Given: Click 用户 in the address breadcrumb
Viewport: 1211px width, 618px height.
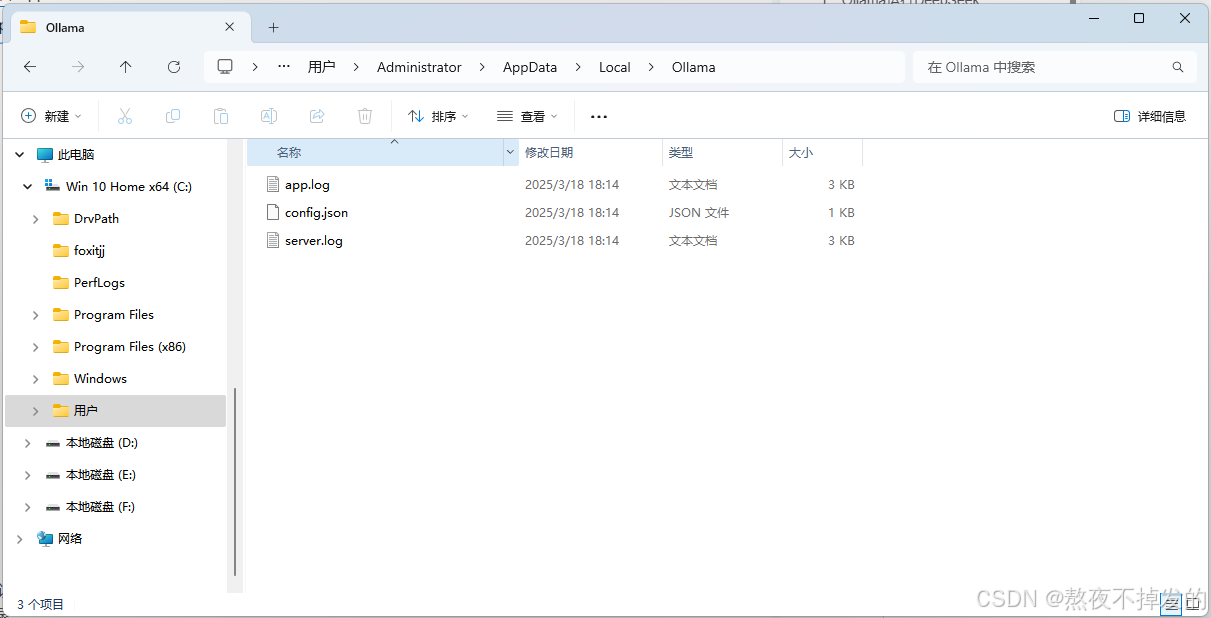Looking at the screenshot, I should (321, 67).
